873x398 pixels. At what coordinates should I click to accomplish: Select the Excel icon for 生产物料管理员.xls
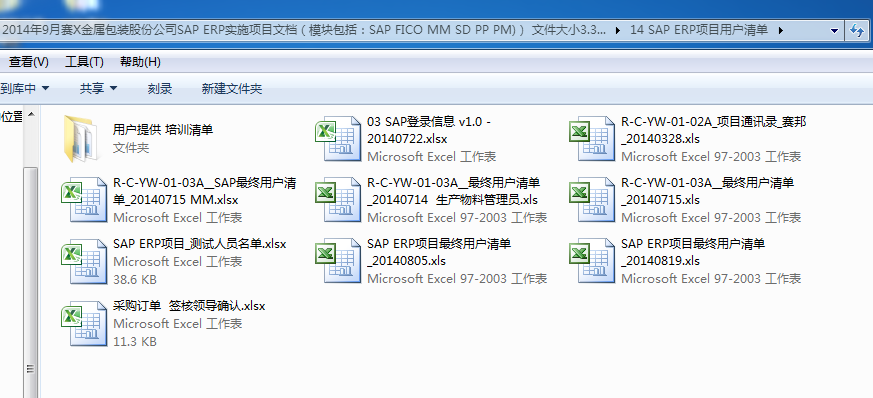click(338, 199)
